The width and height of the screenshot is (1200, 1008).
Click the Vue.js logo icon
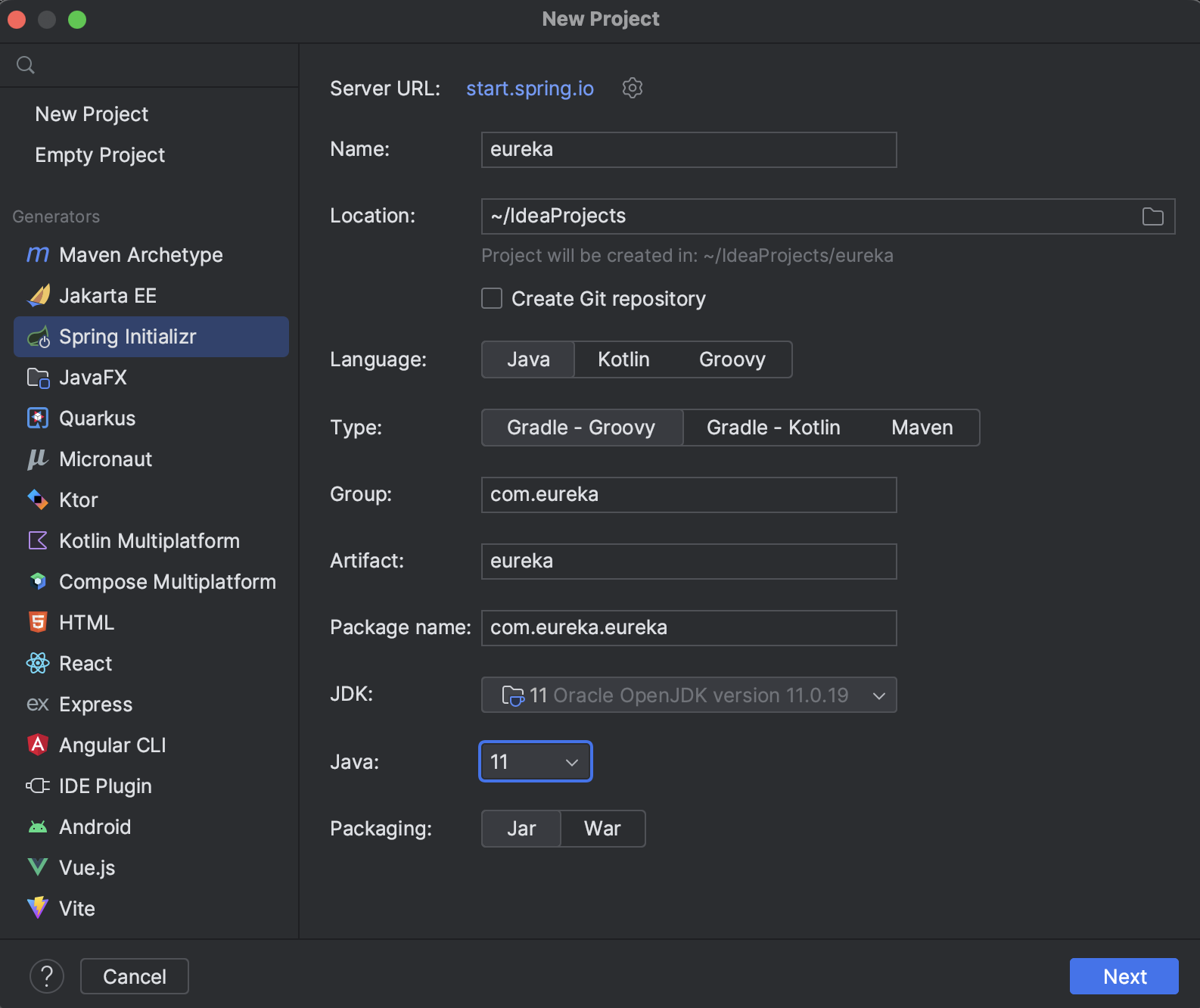[38, 868]
